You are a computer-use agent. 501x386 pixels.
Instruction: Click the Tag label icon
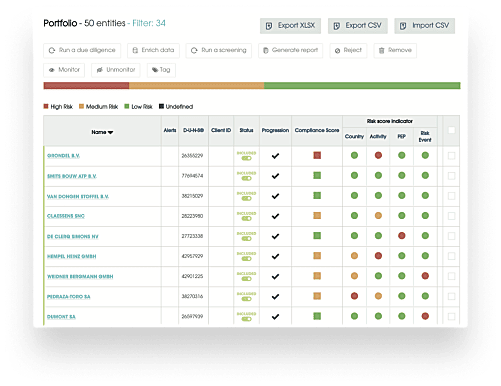155,70
